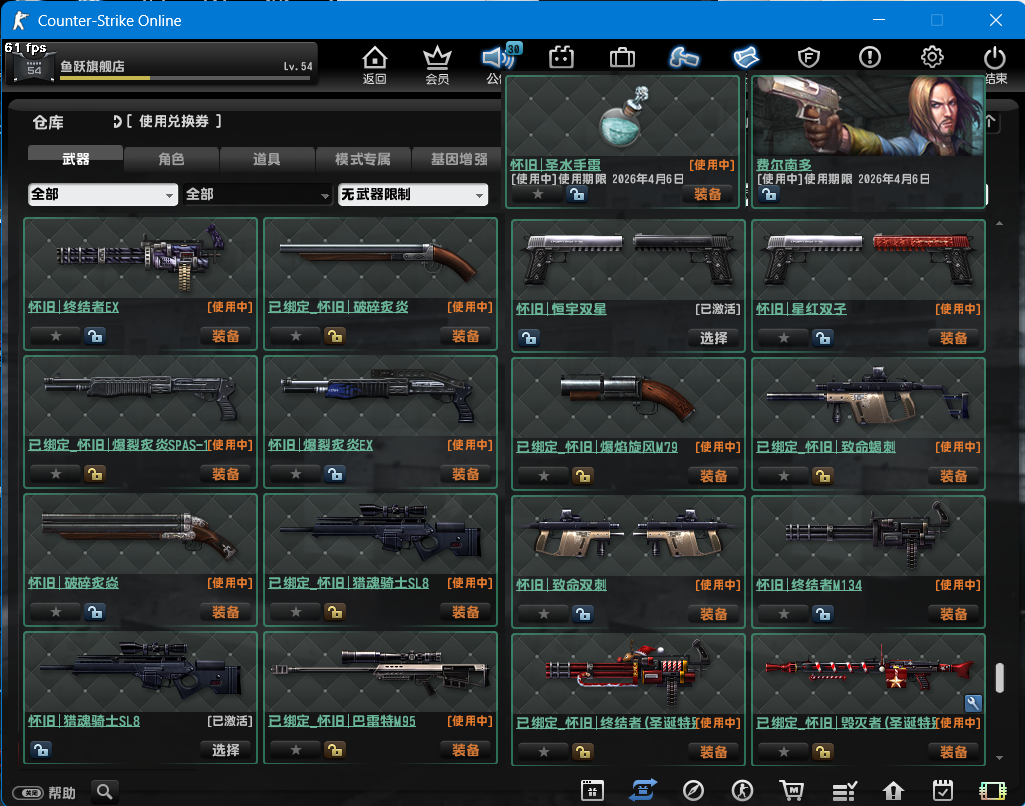Open the settings gear icon
This screenshot has width=1025, height=806.
tap(932, 58)
